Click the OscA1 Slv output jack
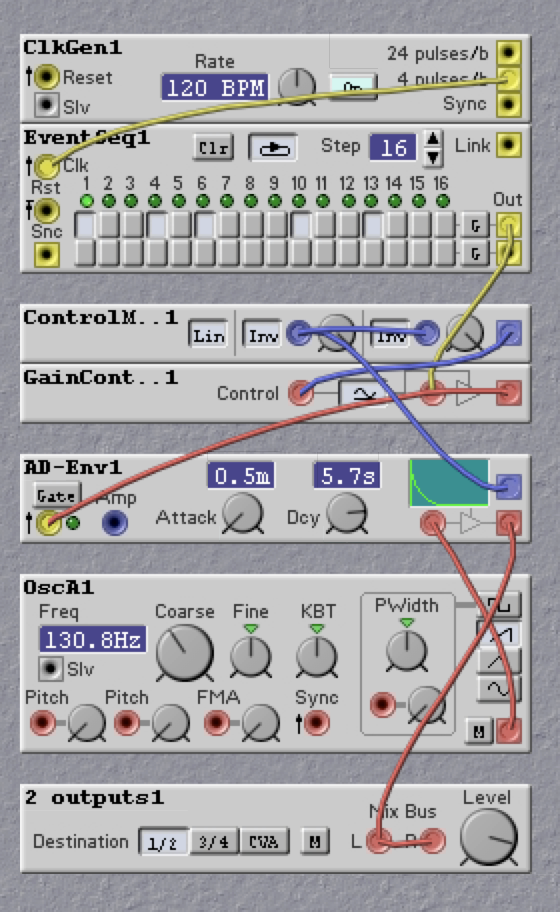 coord(51,668)
